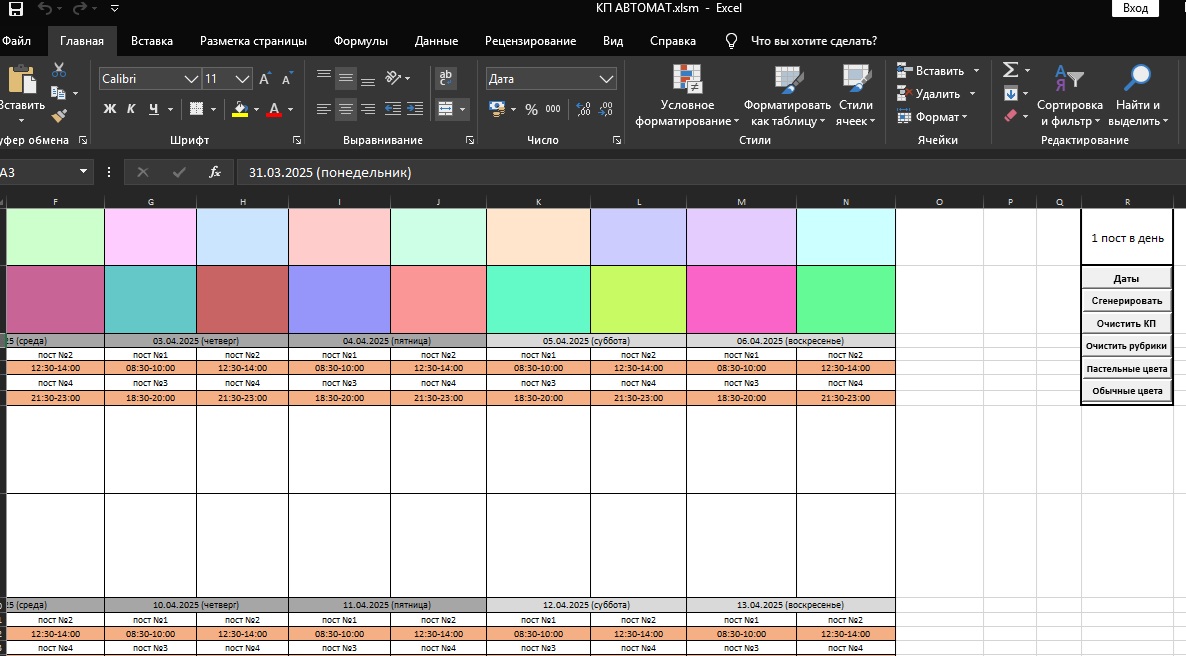This screenshot has height=656, width=1186.
Task: Click the Cut scissors icon
Action: 59,70
